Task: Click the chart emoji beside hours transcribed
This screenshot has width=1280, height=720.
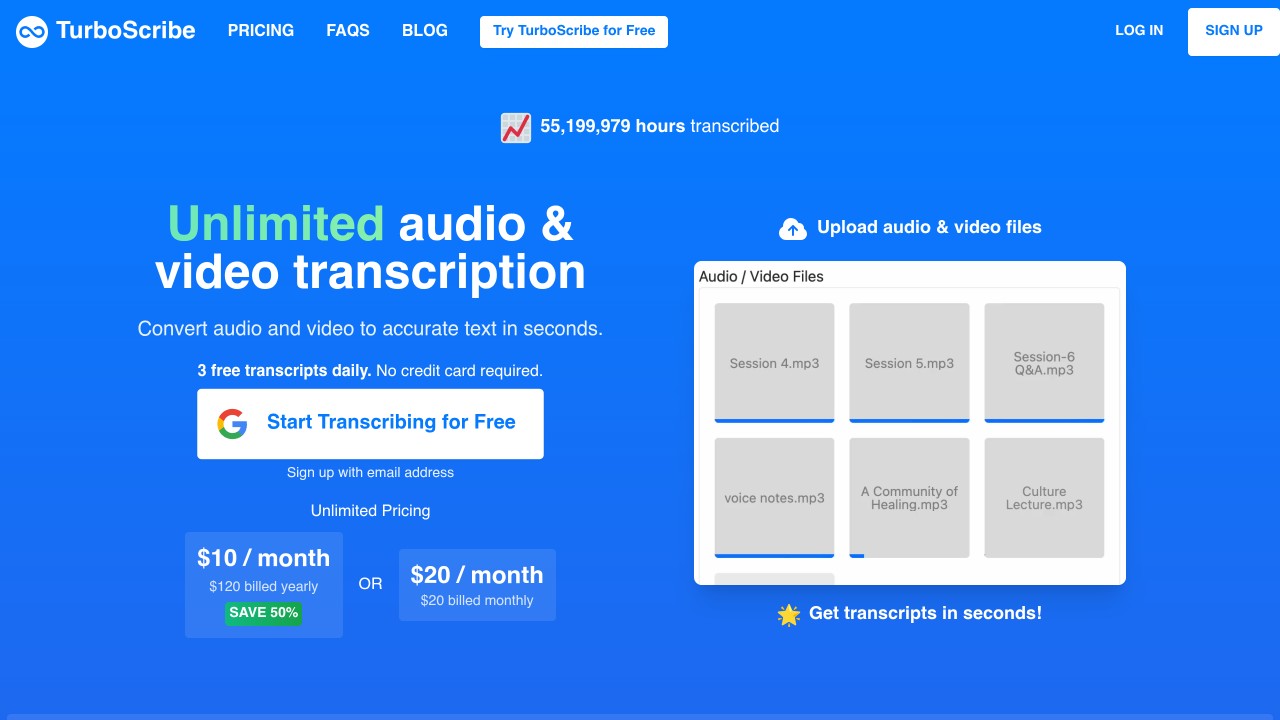Action: coord(516,127)
